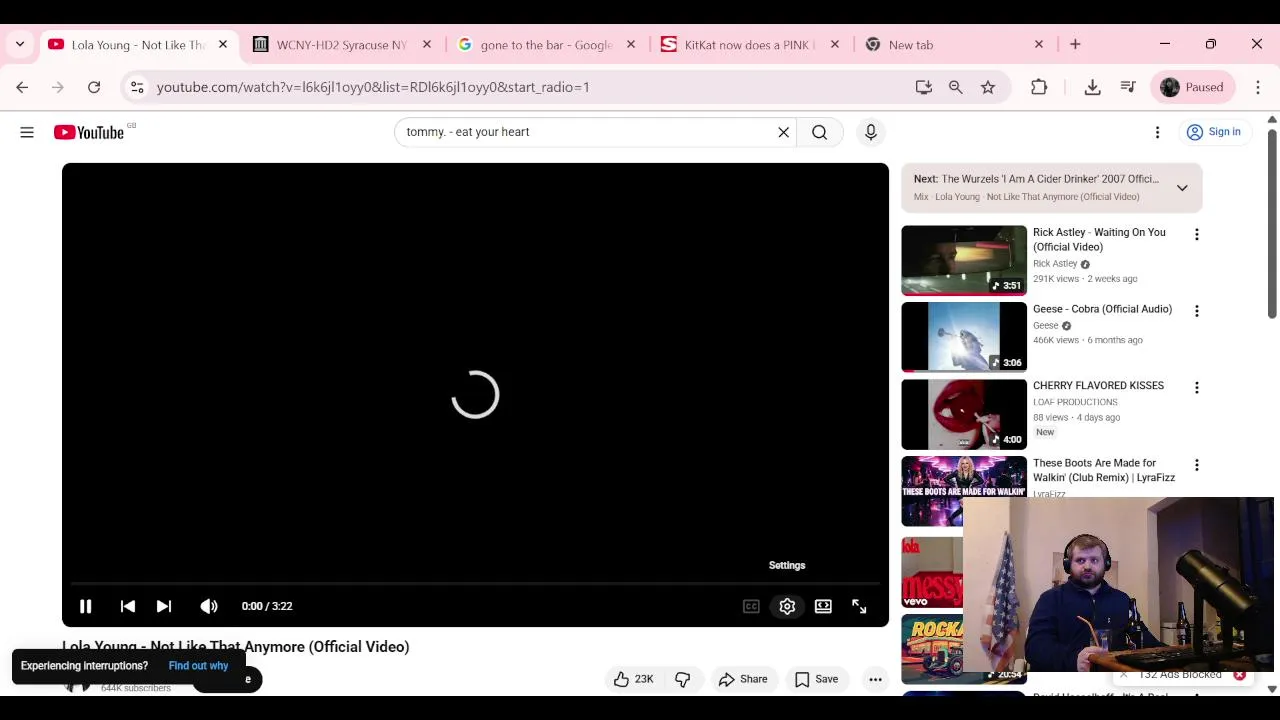Mute the video volume speaker icon
This screenshot has height=720, width=1280.
[x=209, y=606]
